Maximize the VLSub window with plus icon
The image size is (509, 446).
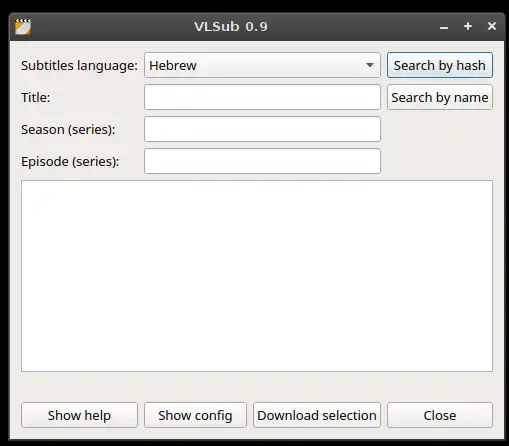point(468,26)
